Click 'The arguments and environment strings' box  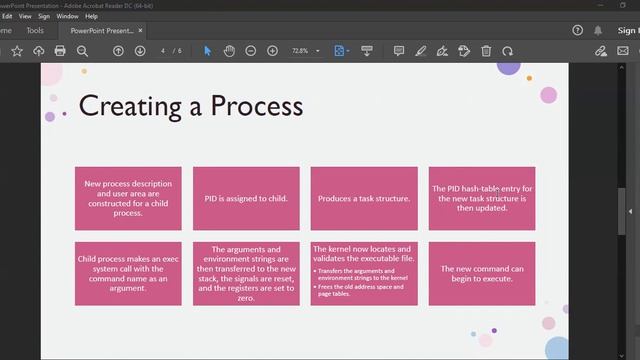click(246, 273)
